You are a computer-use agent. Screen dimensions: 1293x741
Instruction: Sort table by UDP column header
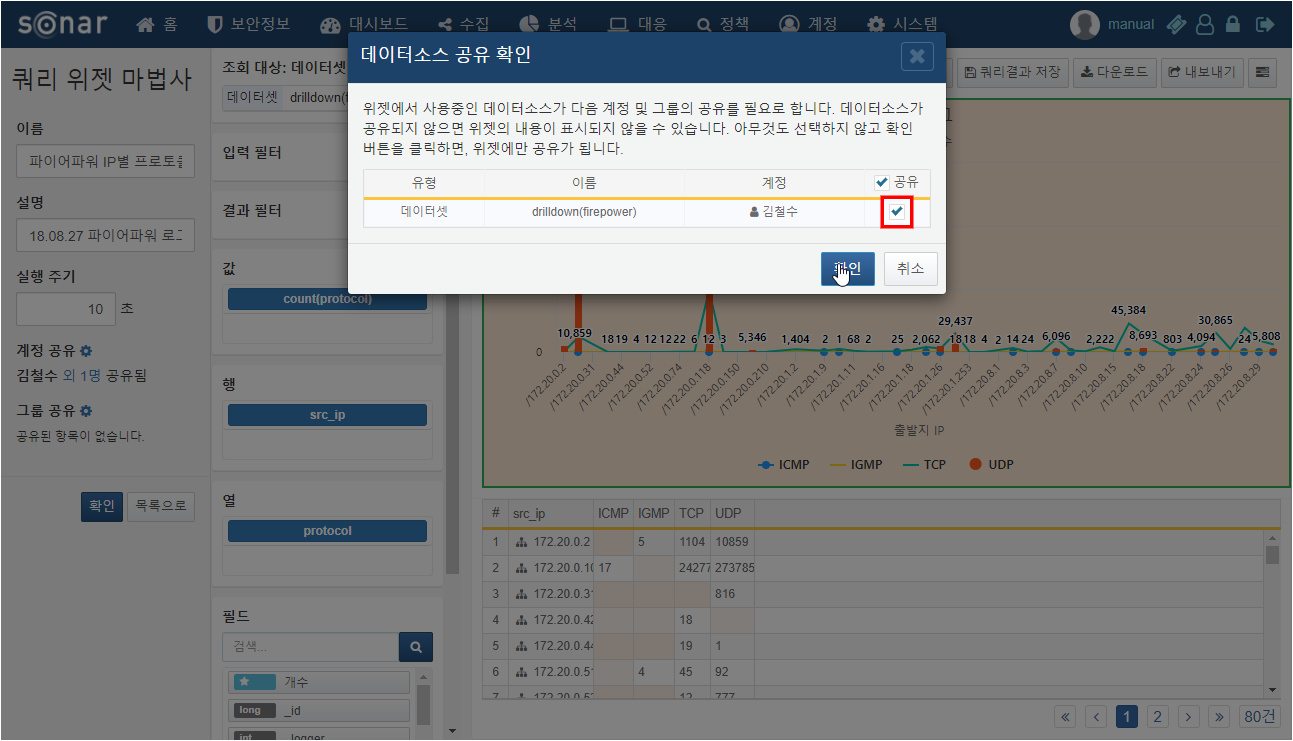[731, 513]
